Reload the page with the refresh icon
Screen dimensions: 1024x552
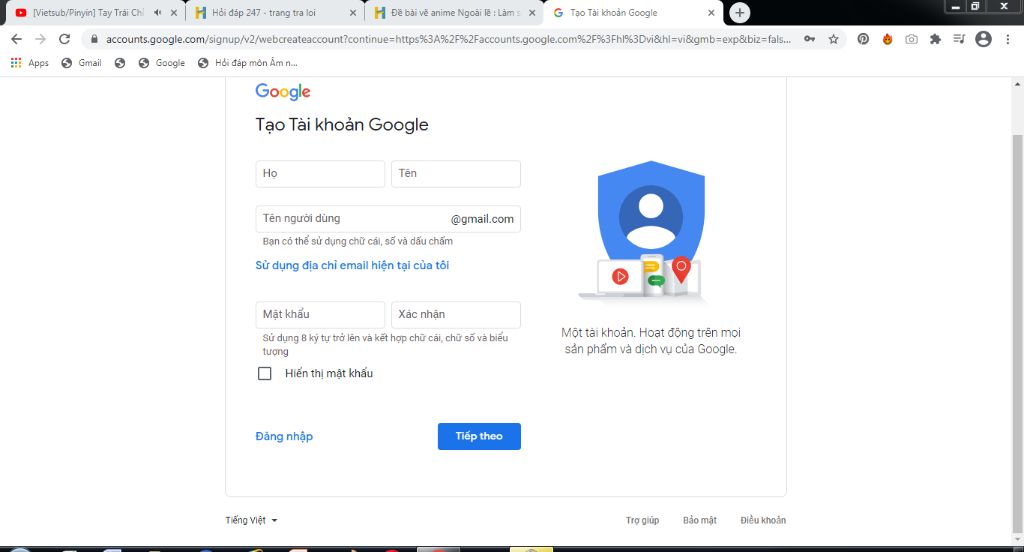coord(64,39)
